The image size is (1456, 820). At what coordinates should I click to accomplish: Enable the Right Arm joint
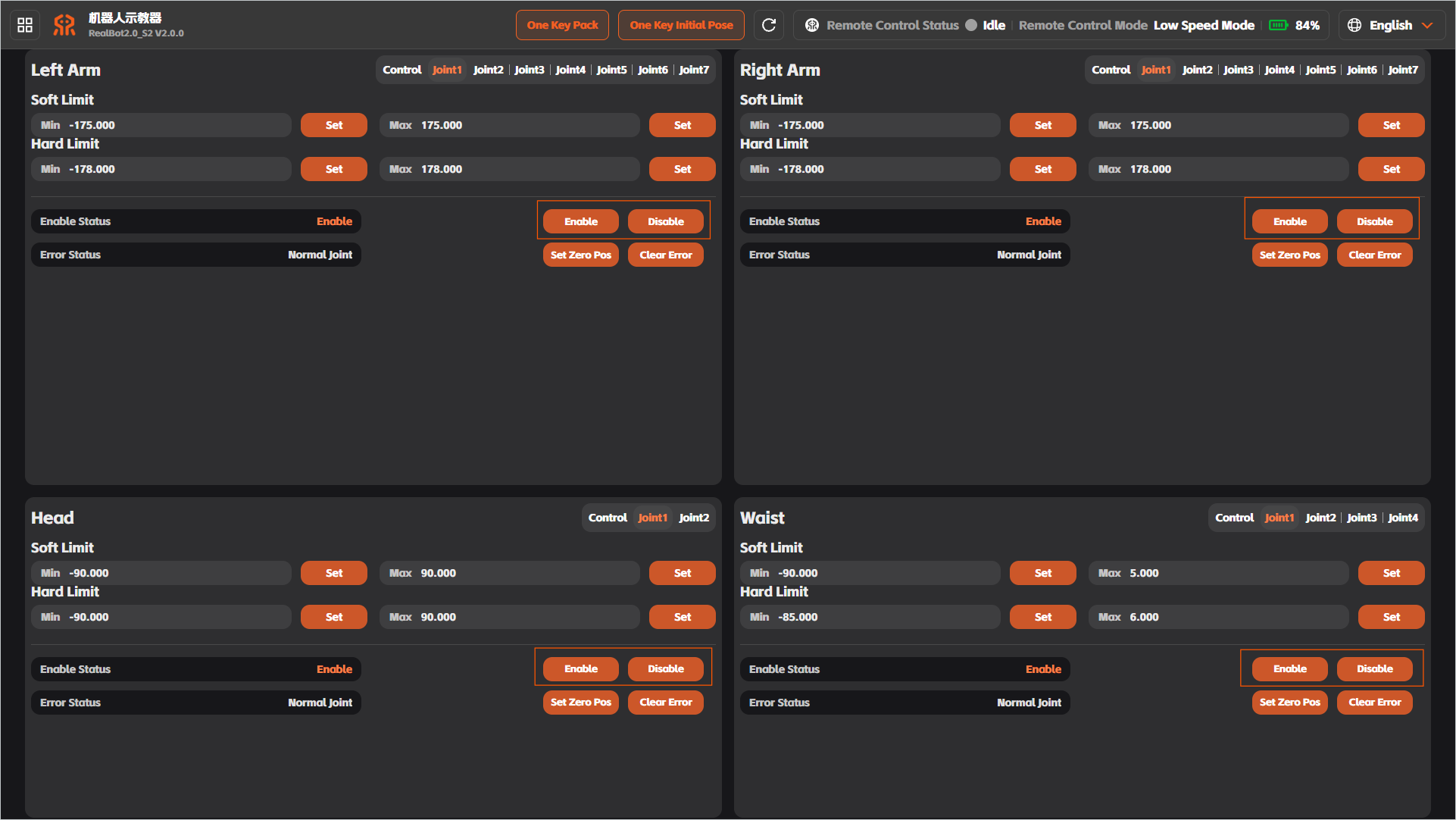point(1290,221)
